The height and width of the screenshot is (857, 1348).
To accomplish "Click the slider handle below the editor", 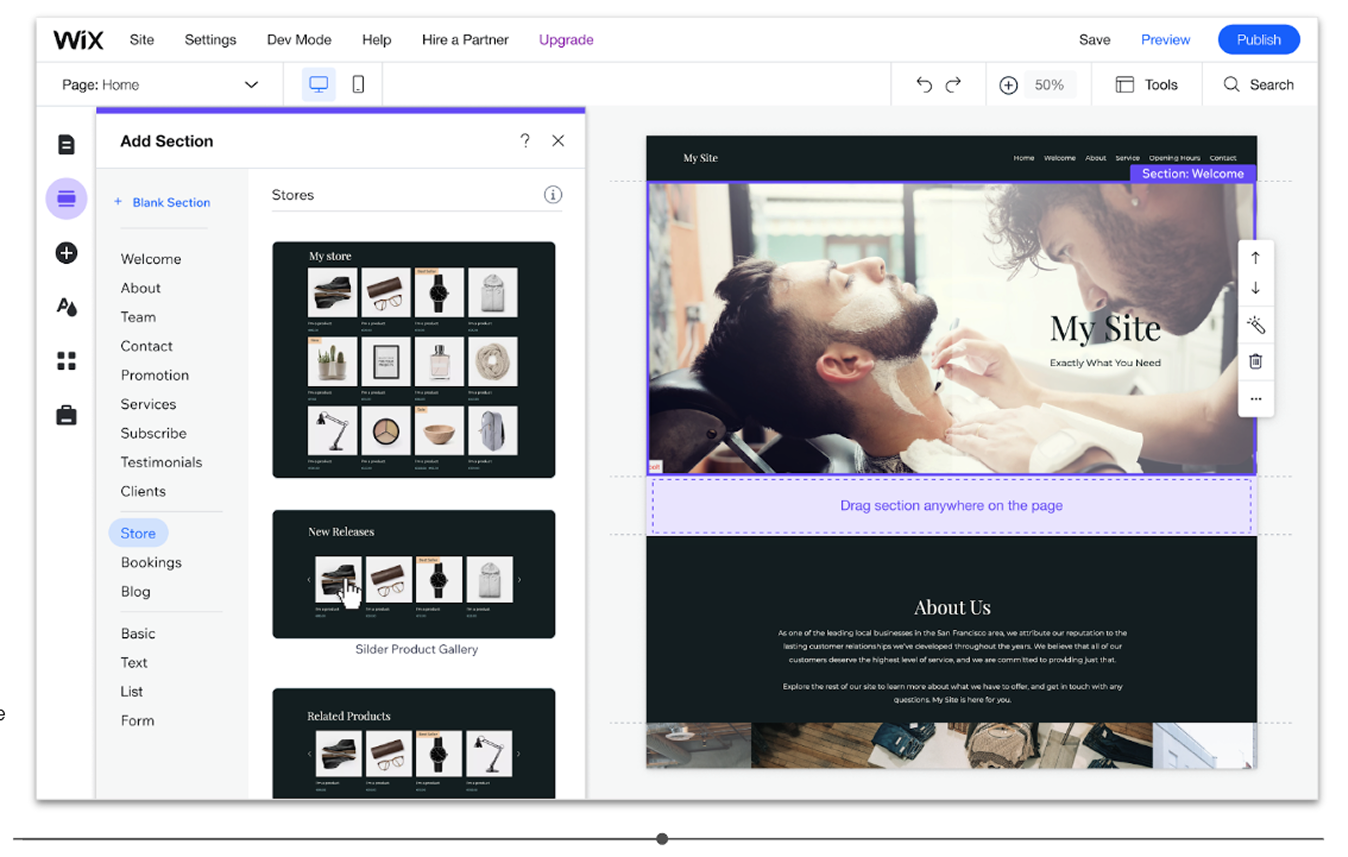I will coord(662,839).
